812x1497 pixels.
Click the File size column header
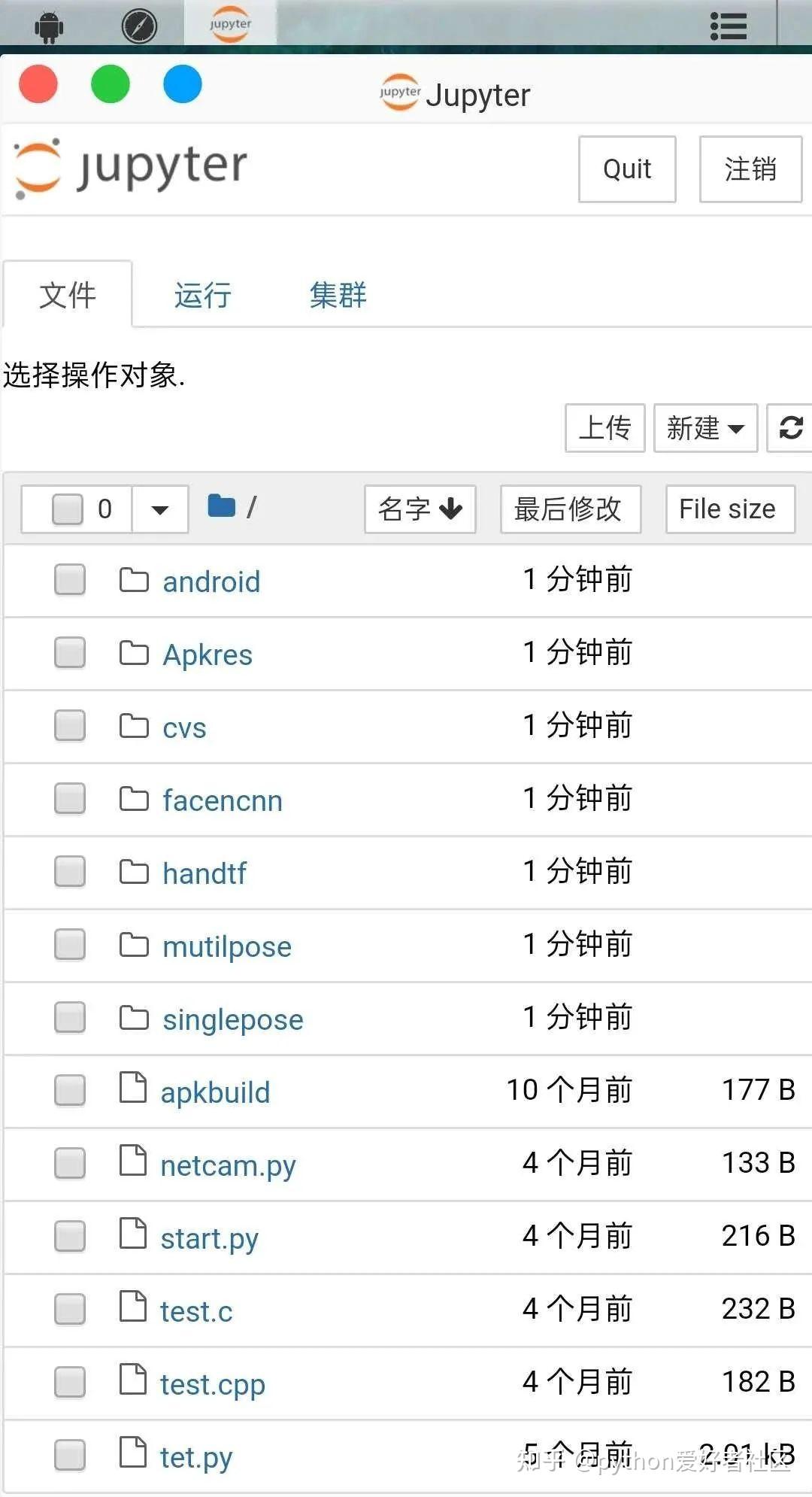pos(728,509)
